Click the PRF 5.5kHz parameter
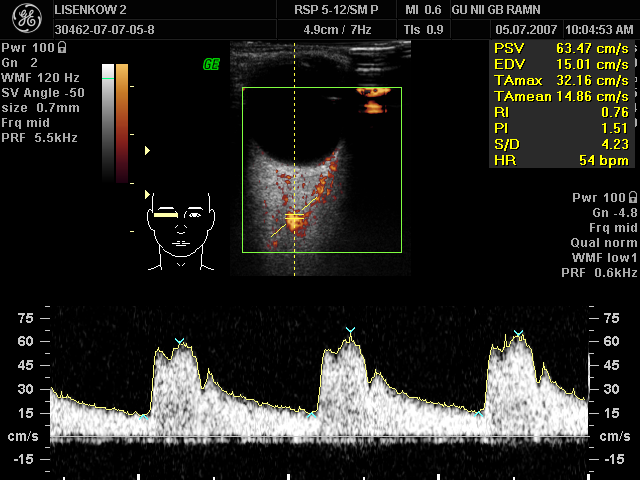This screenshot has height=480, width=640. 39,138
